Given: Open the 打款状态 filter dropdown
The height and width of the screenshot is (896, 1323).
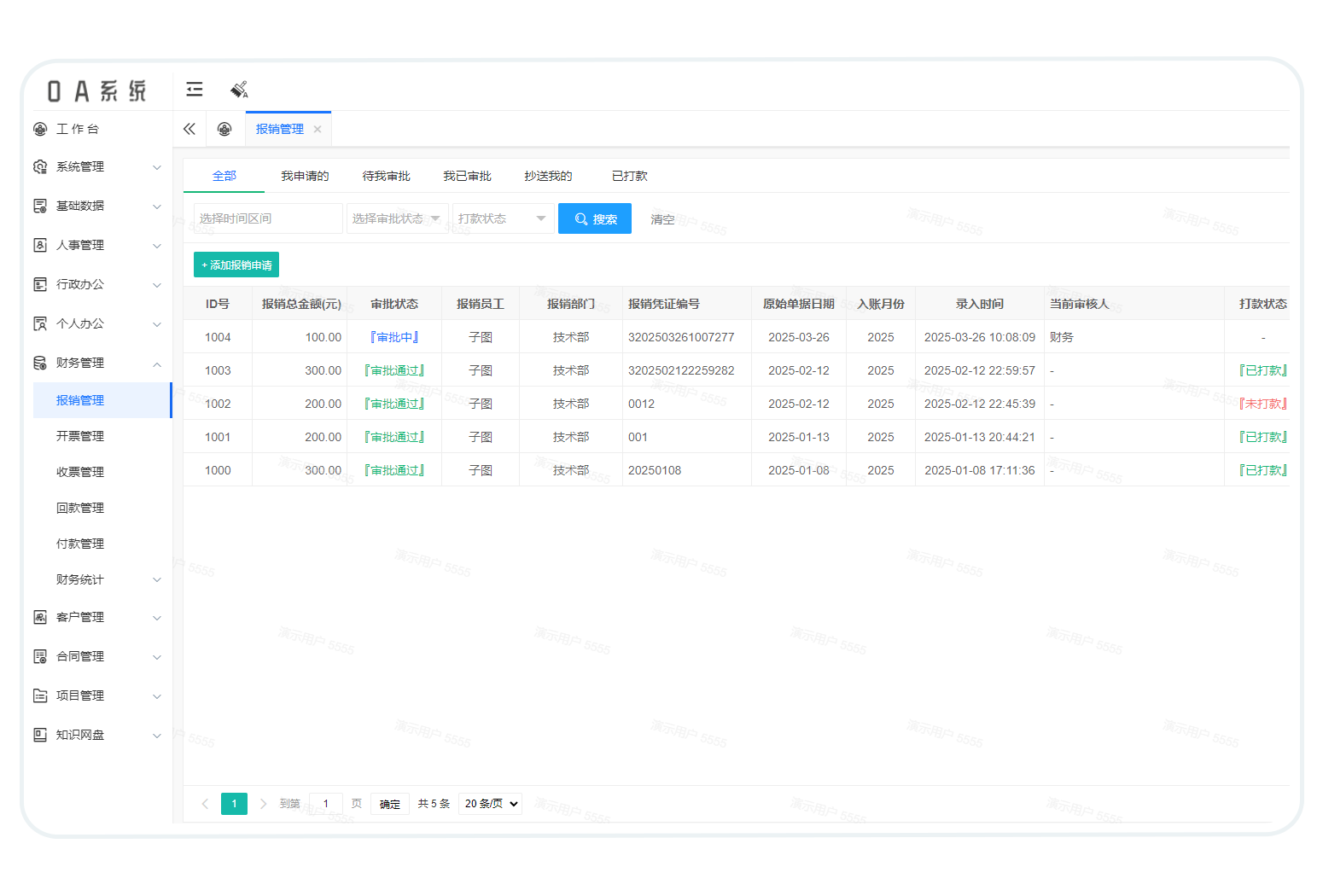Looking at the screenshot, I should coord(503,218).
